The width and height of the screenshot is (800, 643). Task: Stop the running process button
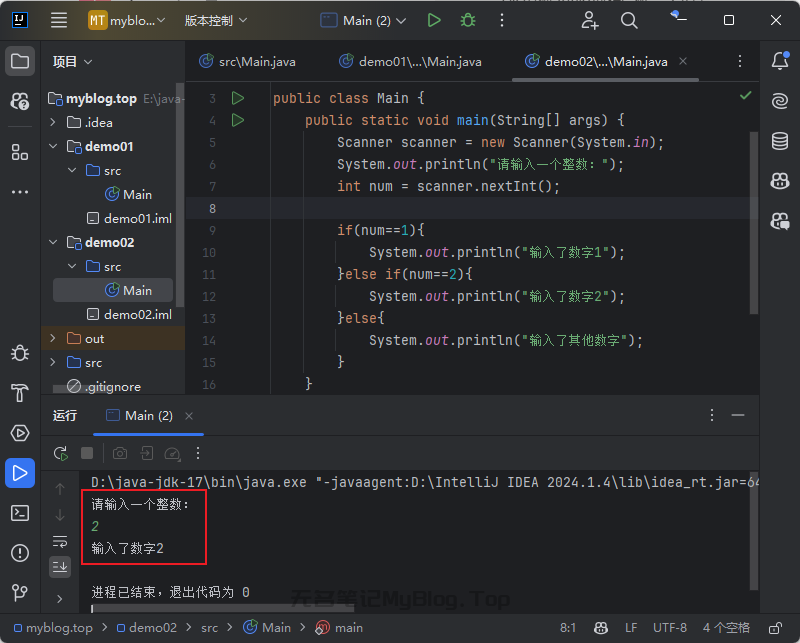[87, 453]
